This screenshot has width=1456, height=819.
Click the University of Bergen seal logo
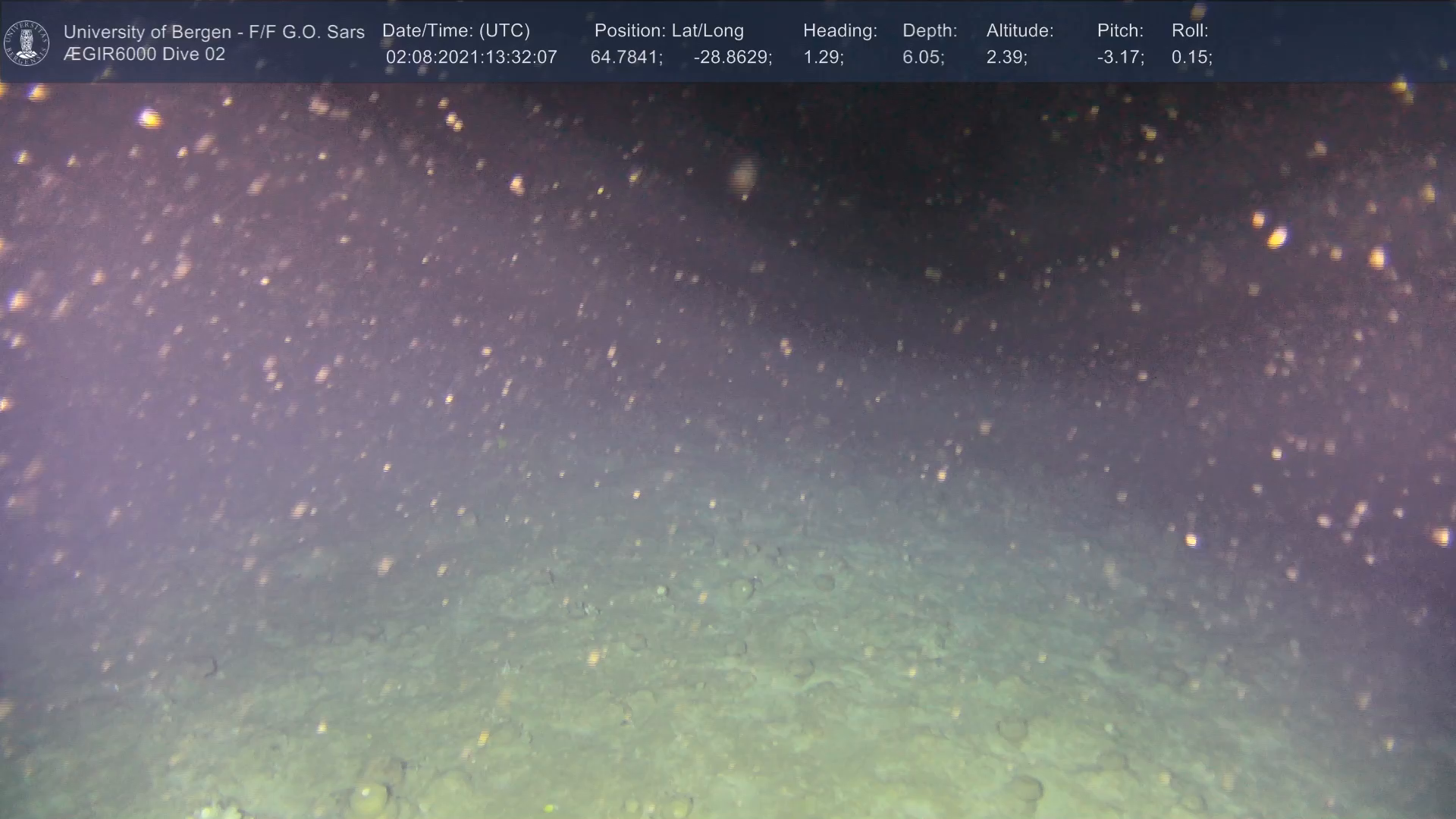[x=27, y=42]
